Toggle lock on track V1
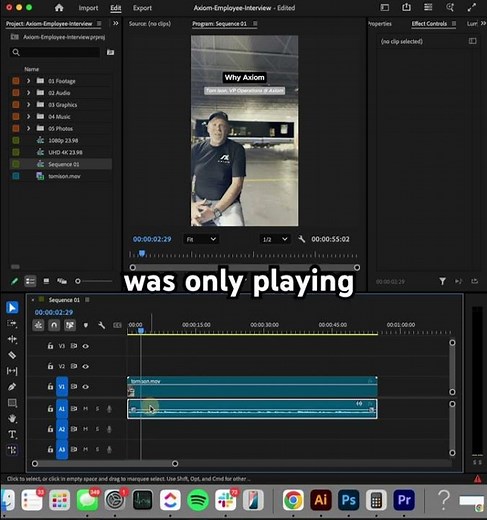Screen dimensions: 487x520 pyautogui.click(x=50, y=387)
